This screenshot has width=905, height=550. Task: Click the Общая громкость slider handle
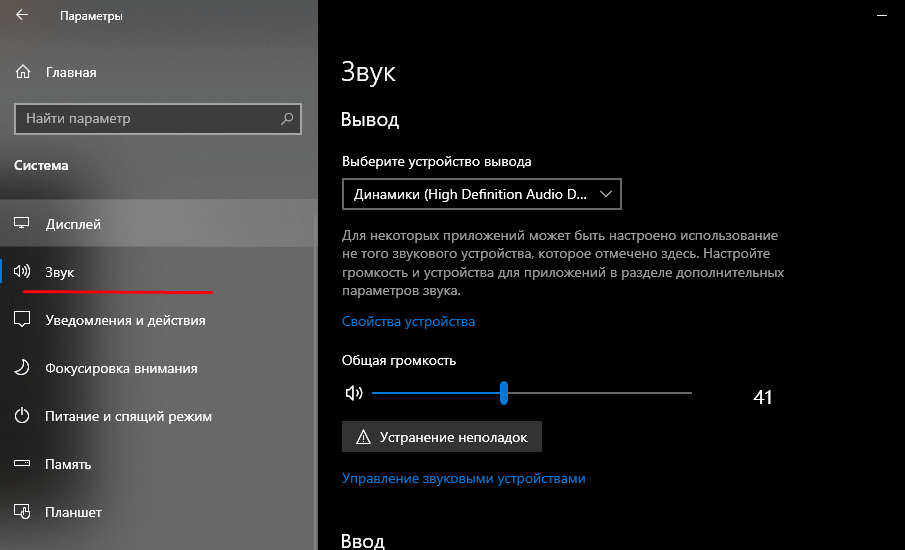pos(504,393)
